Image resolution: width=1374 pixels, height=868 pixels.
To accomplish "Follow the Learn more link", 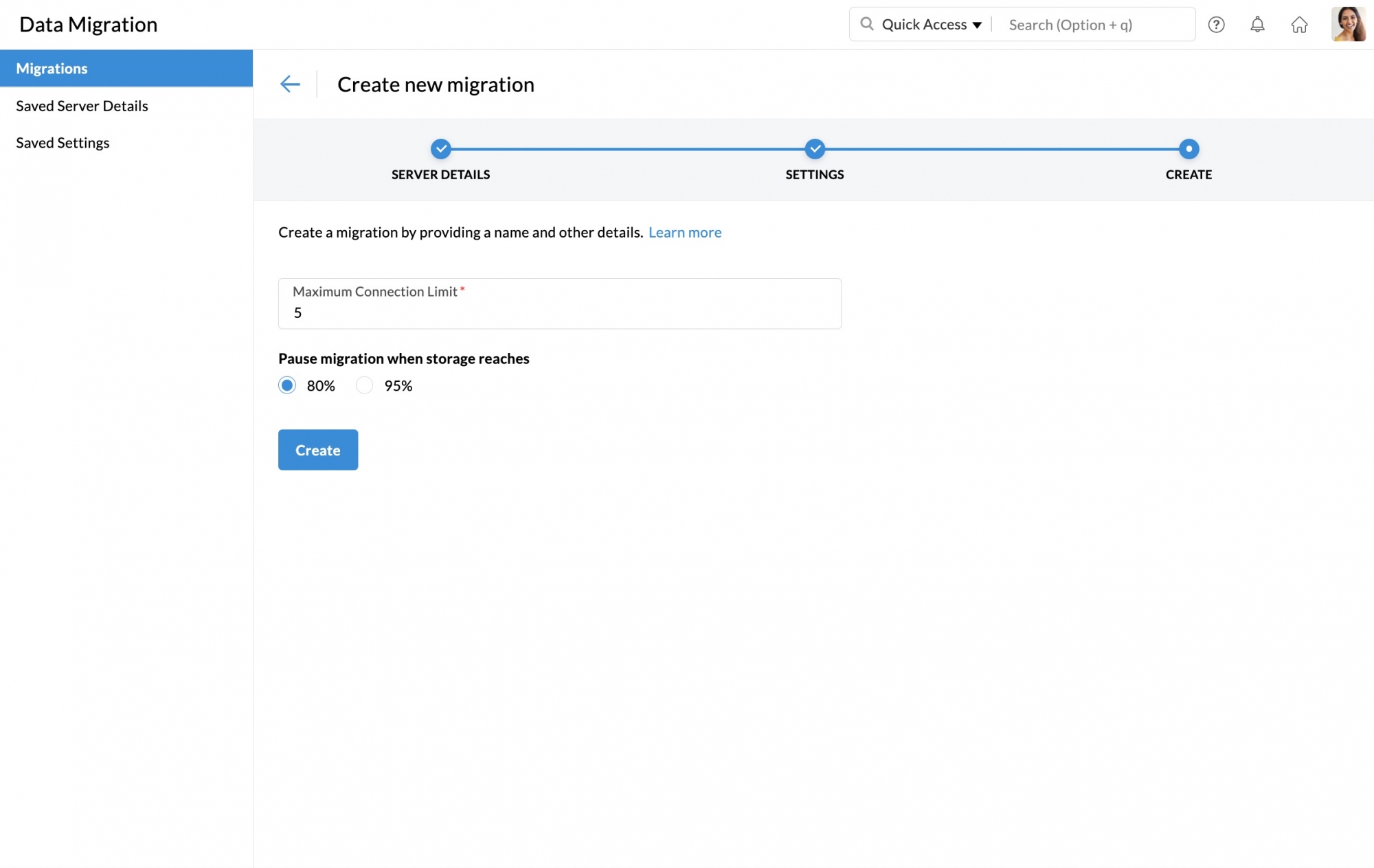I will click(x=684, y=233).
